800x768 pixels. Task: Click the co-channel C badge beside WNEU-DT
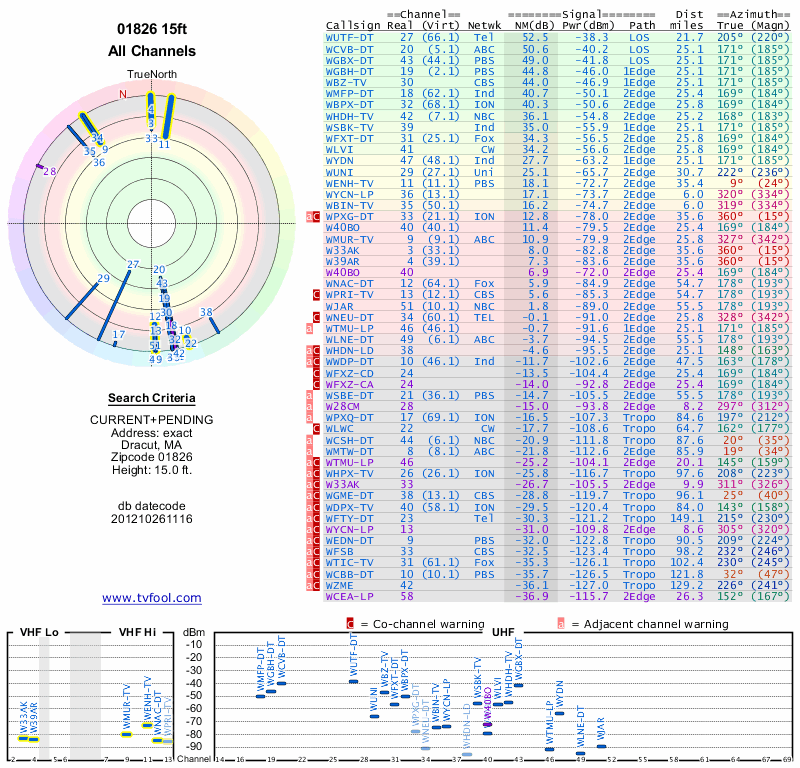pyautogui.click(x=316, y=317)
